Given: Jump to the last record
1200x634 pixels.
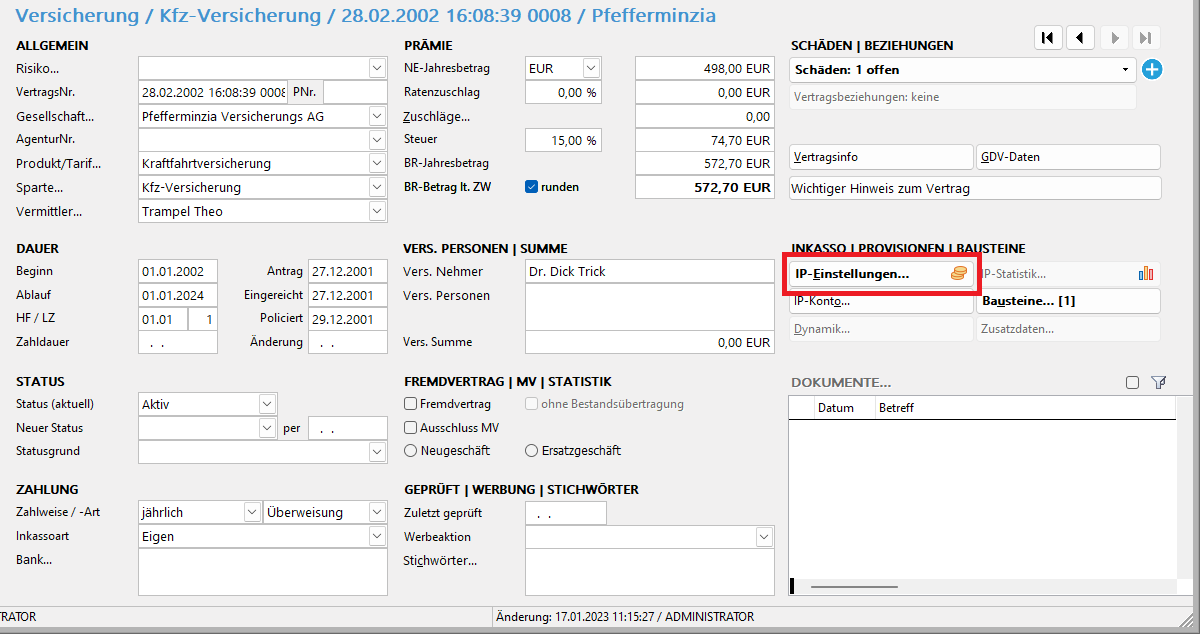Looking at the screenshot, I should [1146, 38].
